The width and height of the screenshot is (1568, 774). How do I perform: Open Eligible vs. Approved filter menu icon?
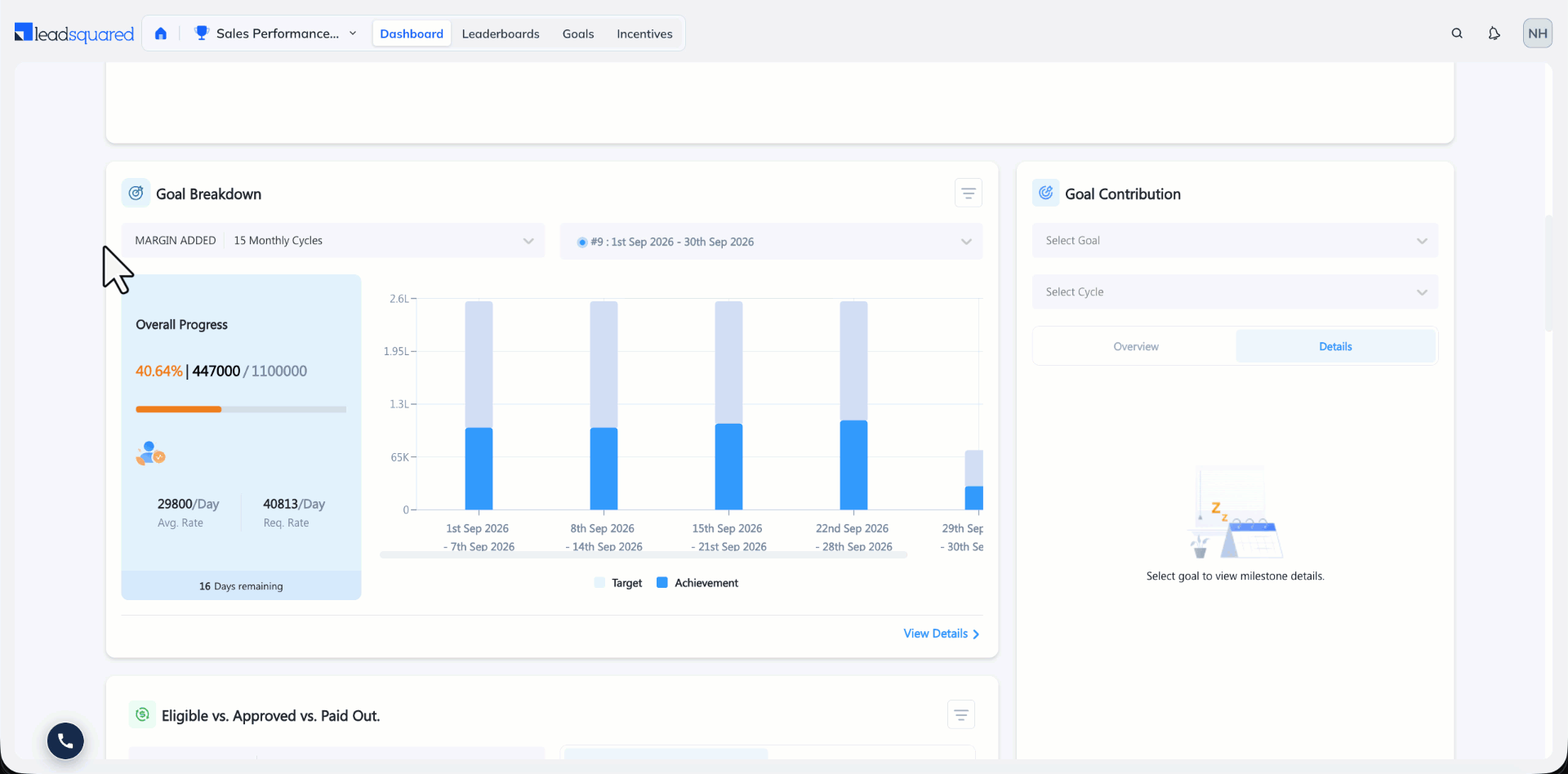point(961,715)
